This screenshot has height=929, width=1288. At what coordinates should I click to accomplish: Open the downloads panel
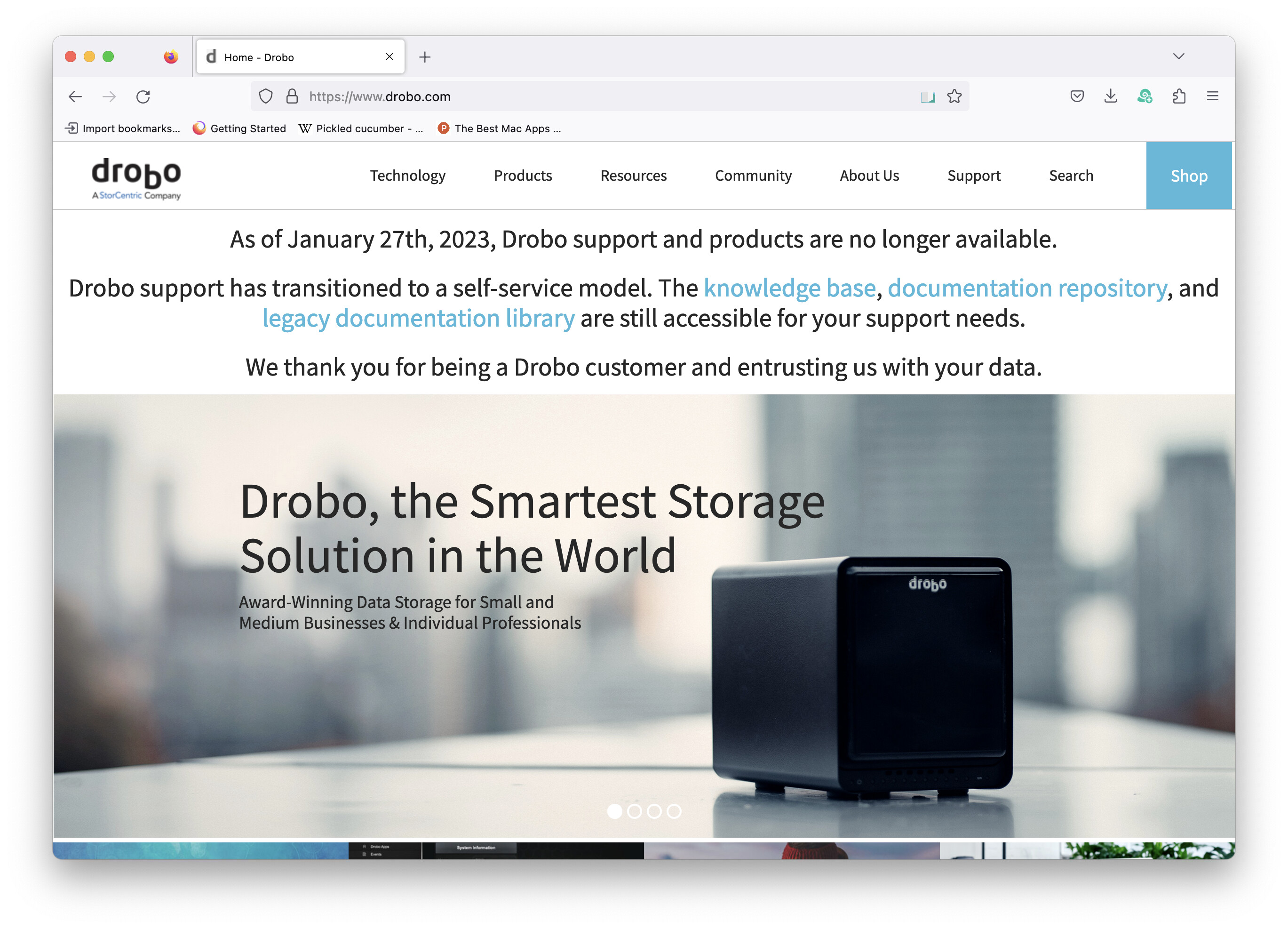pos(1111,96)
